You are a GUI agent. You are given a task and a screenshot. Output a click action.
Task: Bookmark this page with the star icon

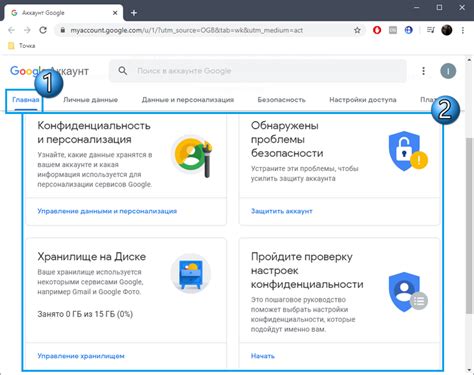(357, 30)
